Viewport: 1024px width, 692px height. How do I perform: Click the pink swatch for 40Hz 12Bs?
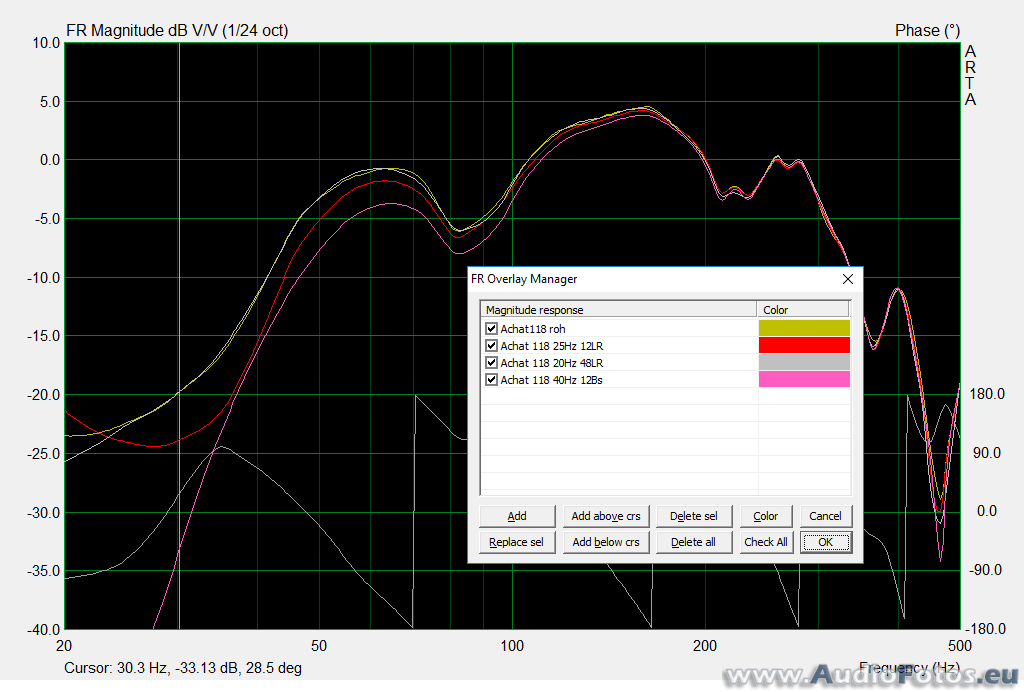804,379
